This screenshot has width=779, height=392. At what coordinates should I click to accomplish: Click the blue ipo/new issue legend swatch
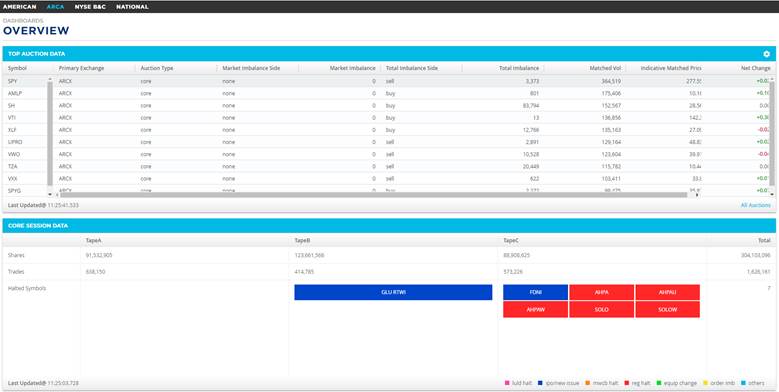(x=541, y=383)
